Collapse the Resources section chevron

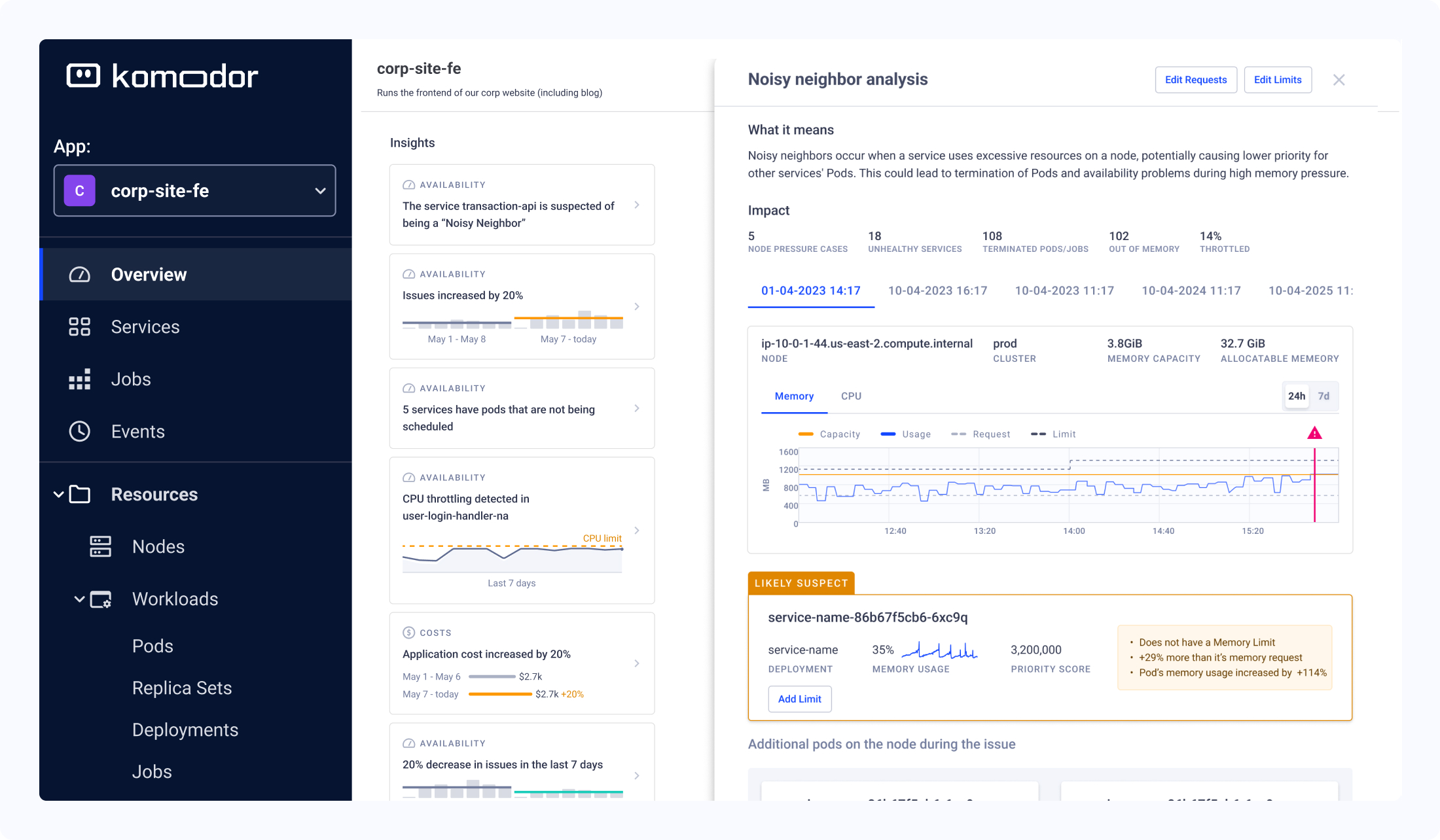[59, 495]
